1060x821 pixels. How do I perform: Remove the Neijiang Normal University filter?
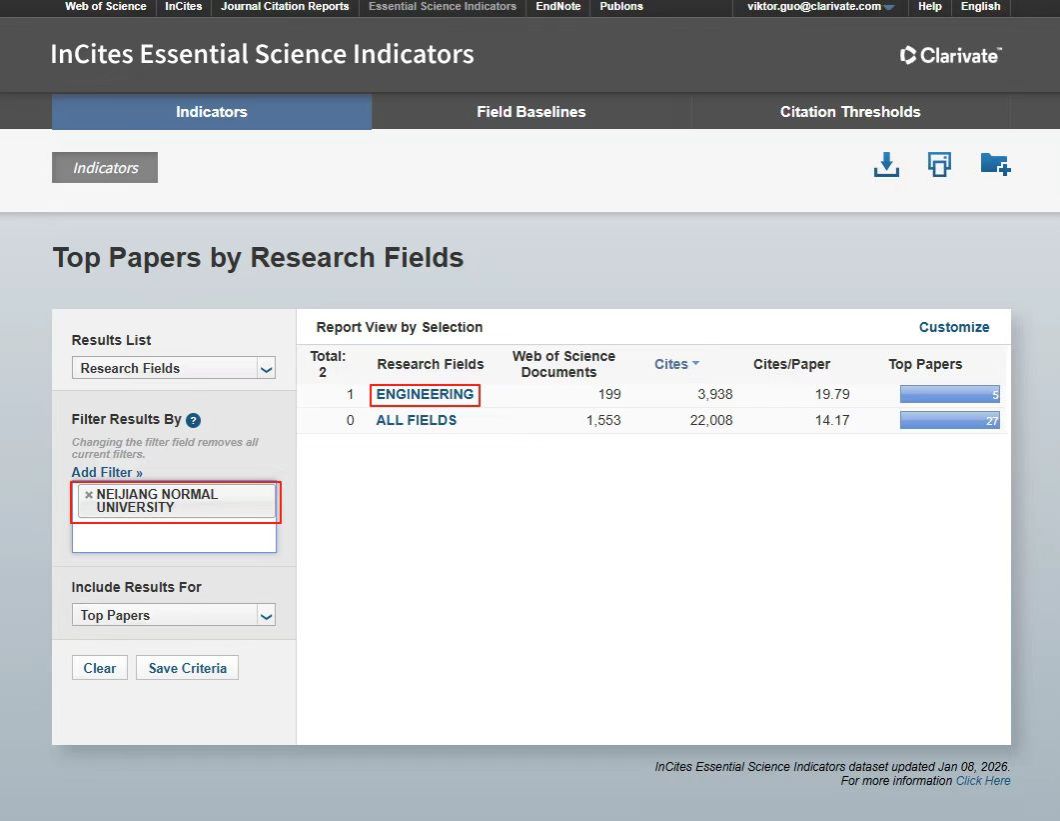tap(88, 495)
